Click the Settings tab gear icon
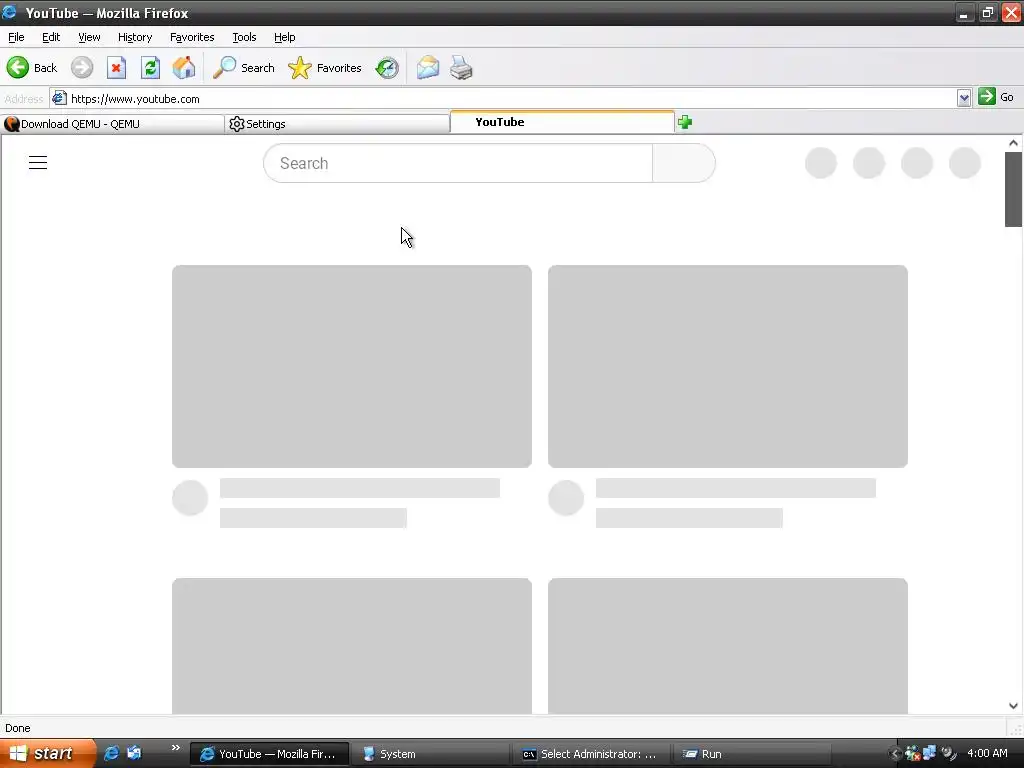This screenshot has height=768, width=1024. pos(236,123)
